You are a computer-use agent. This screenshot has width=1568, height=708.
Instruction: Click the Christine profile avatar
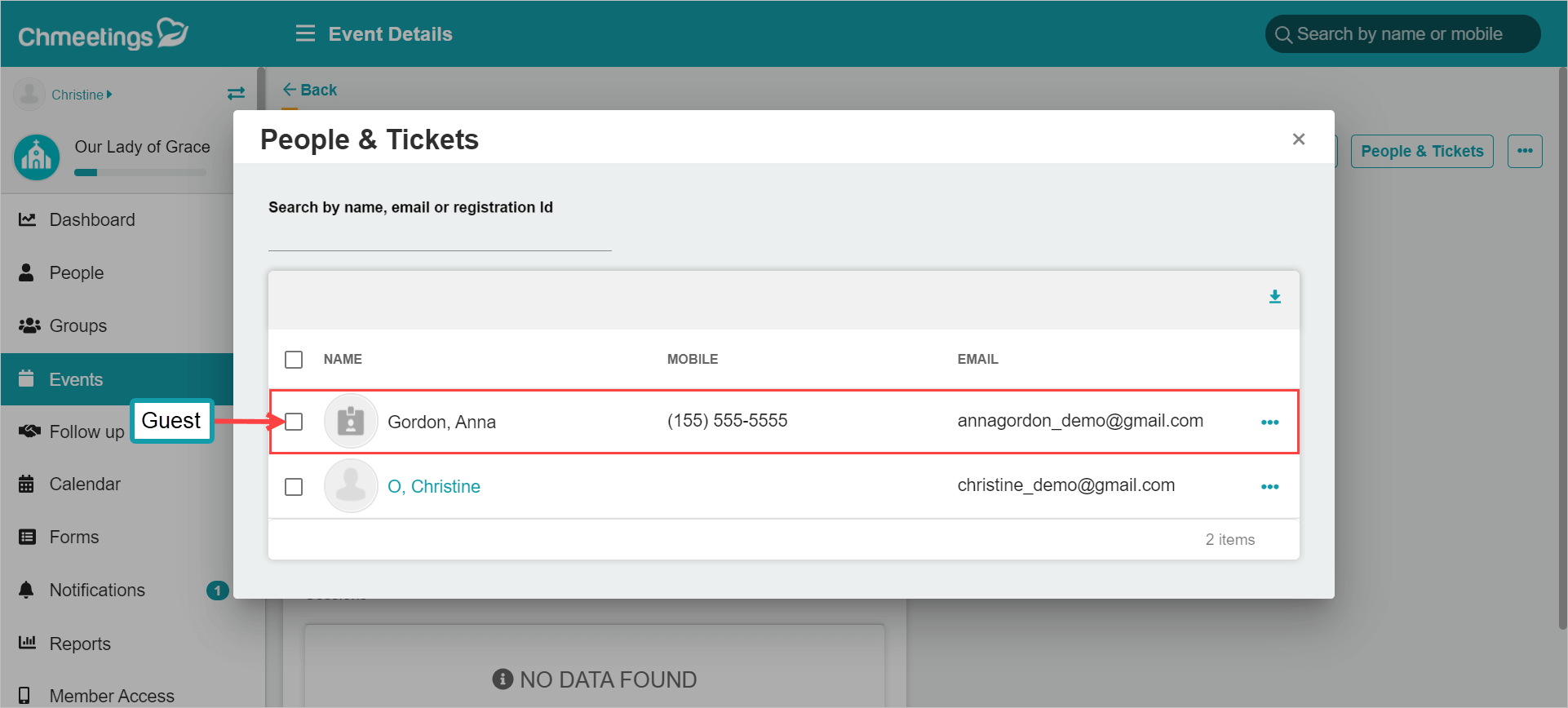(29, 94)
